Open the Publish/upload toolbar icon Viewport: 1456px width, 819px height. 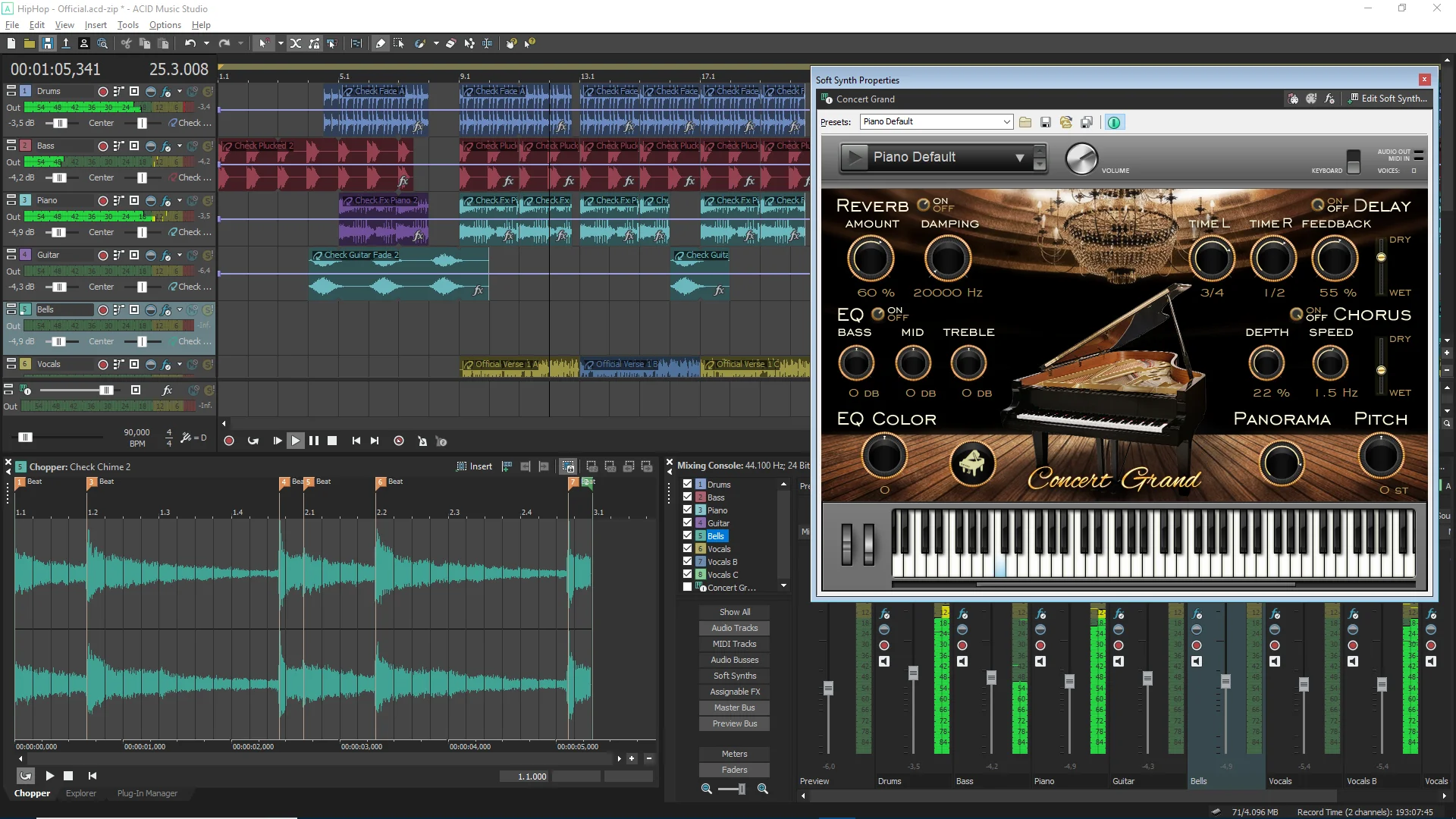[66, 44]
